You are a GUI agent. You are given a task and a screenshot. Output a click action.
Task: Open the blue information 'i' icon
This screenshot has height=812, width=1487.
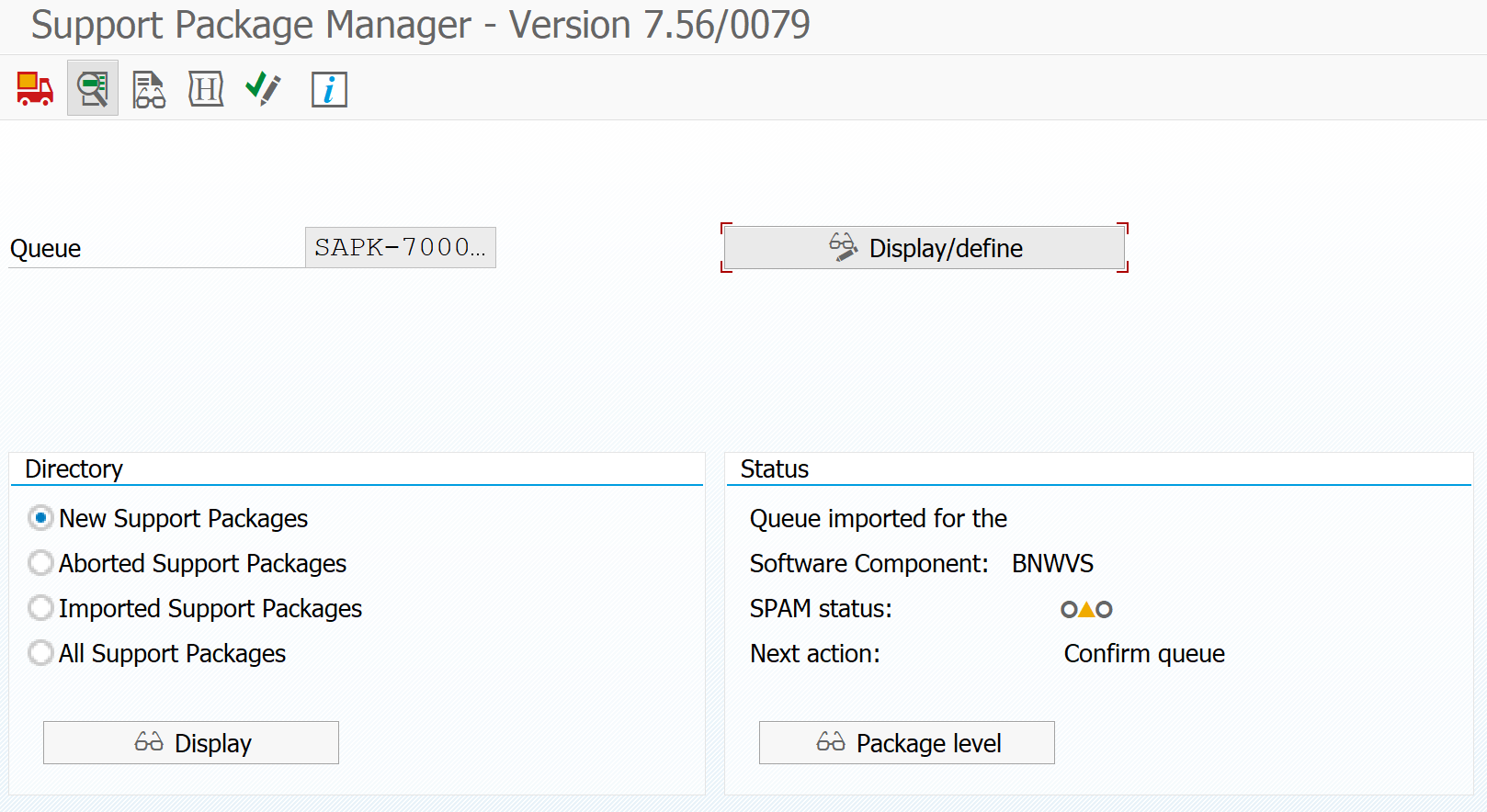[329, 89]
